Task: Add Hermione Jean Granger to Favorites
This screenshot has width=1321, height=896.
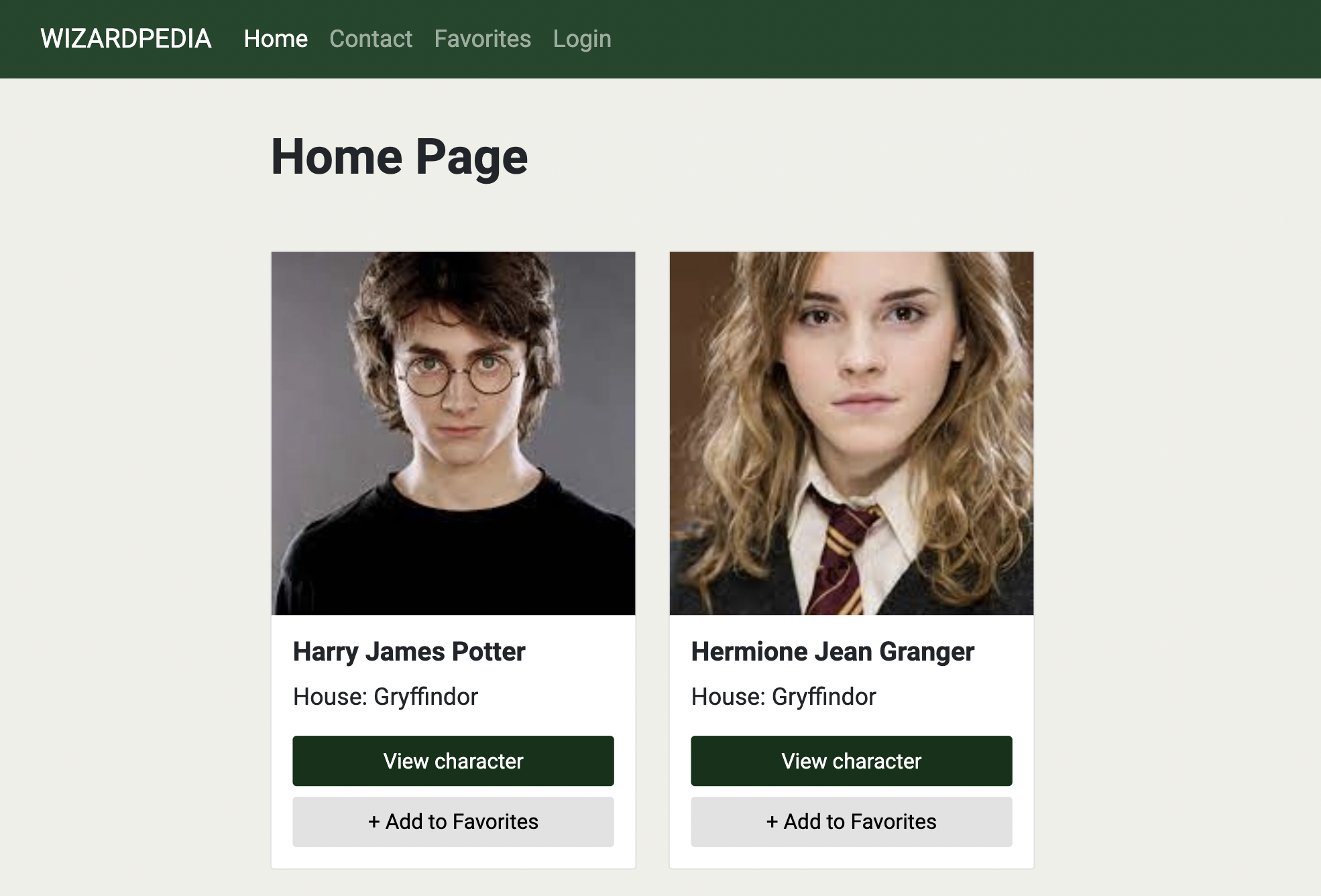Action: point(850,822)
